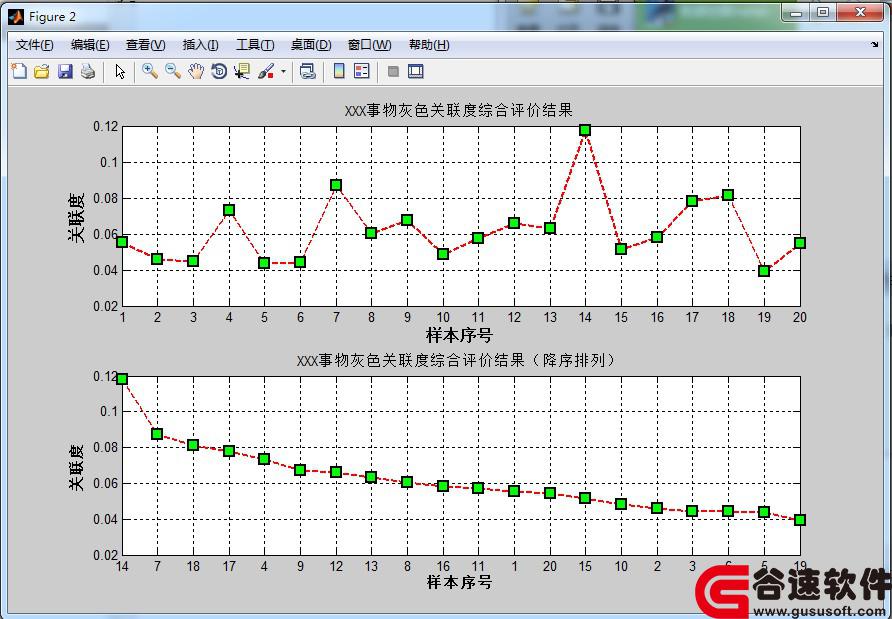Click the upper plot 关联度 y-axis label
The width and height of the screenshot is (892, 619).
point(76,217)
